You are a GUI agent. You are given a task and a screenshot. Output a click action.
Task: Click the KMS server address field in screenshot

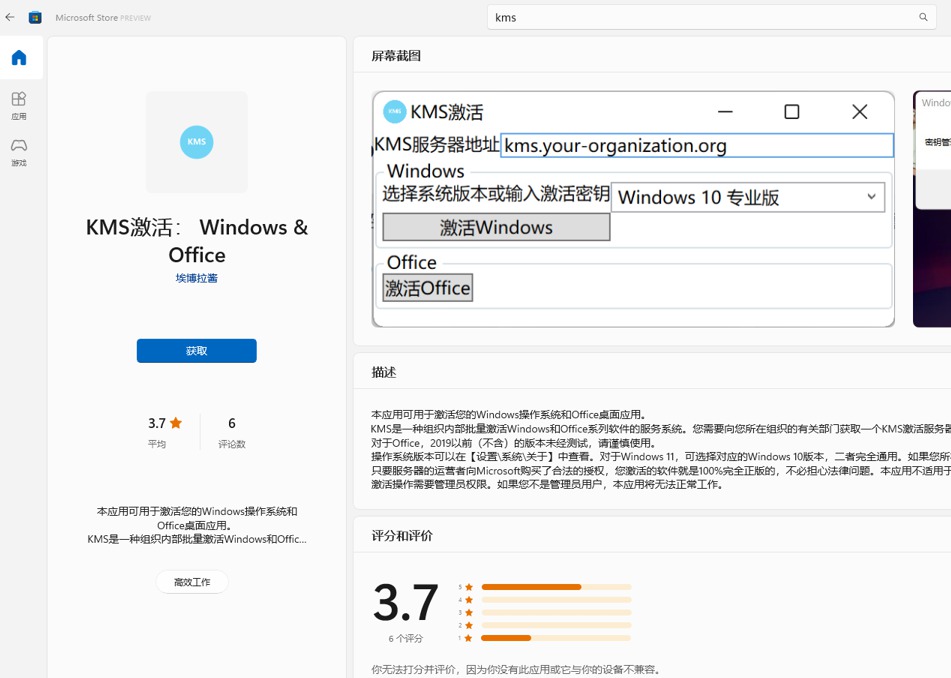(x=697, y=146)
